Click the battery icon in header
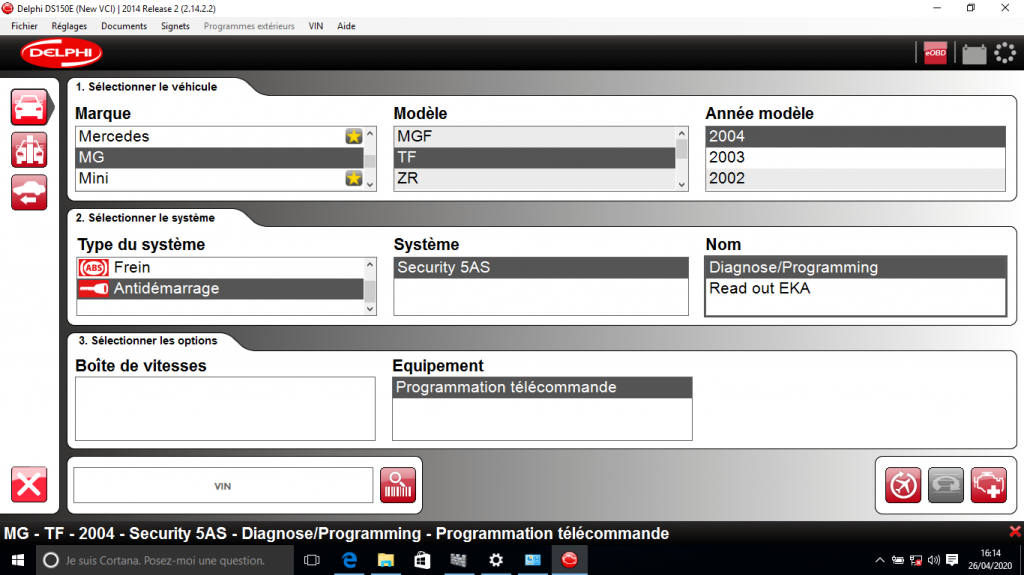1024x575 pixels. click(974, 54)
